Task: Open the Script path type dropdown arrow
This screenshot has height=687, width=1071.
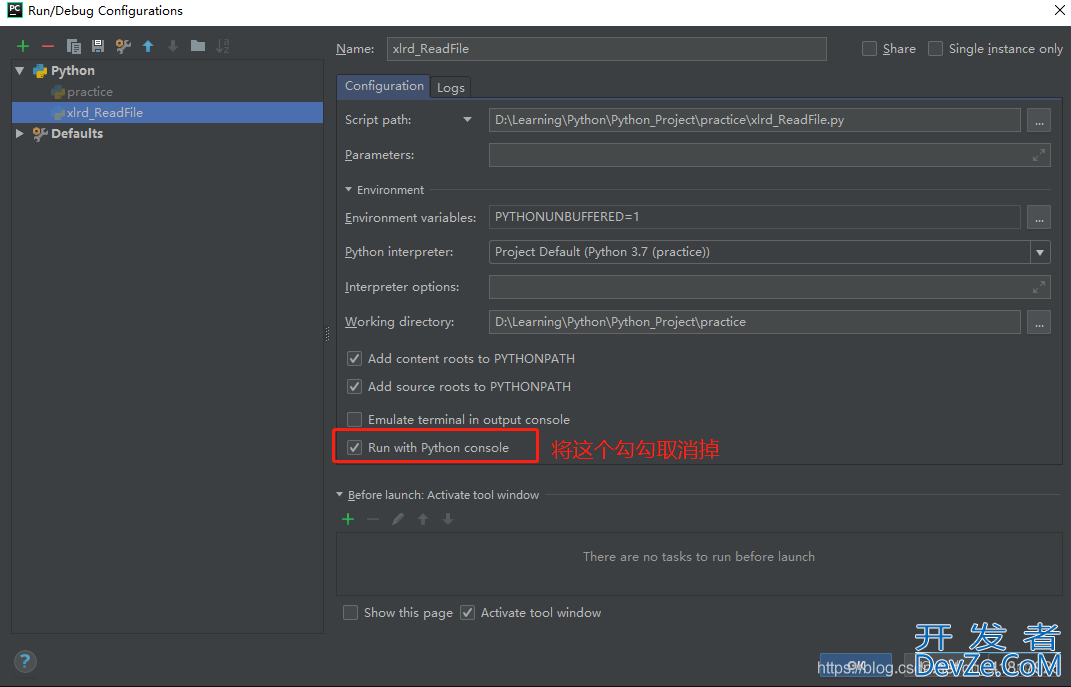Action: point(467,120)
